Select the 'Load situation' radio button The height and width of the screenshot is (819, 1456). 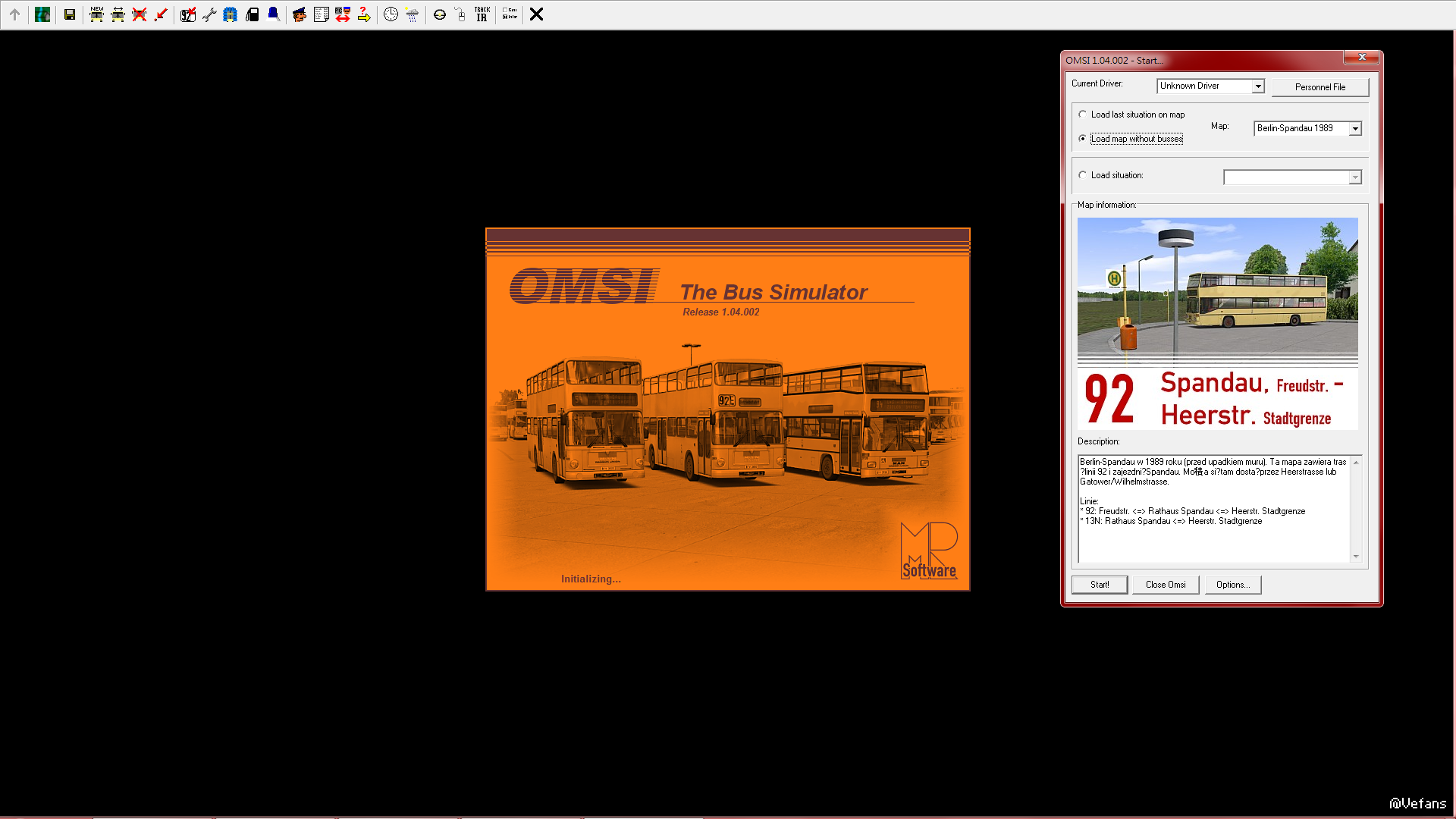click(1083, 175)
